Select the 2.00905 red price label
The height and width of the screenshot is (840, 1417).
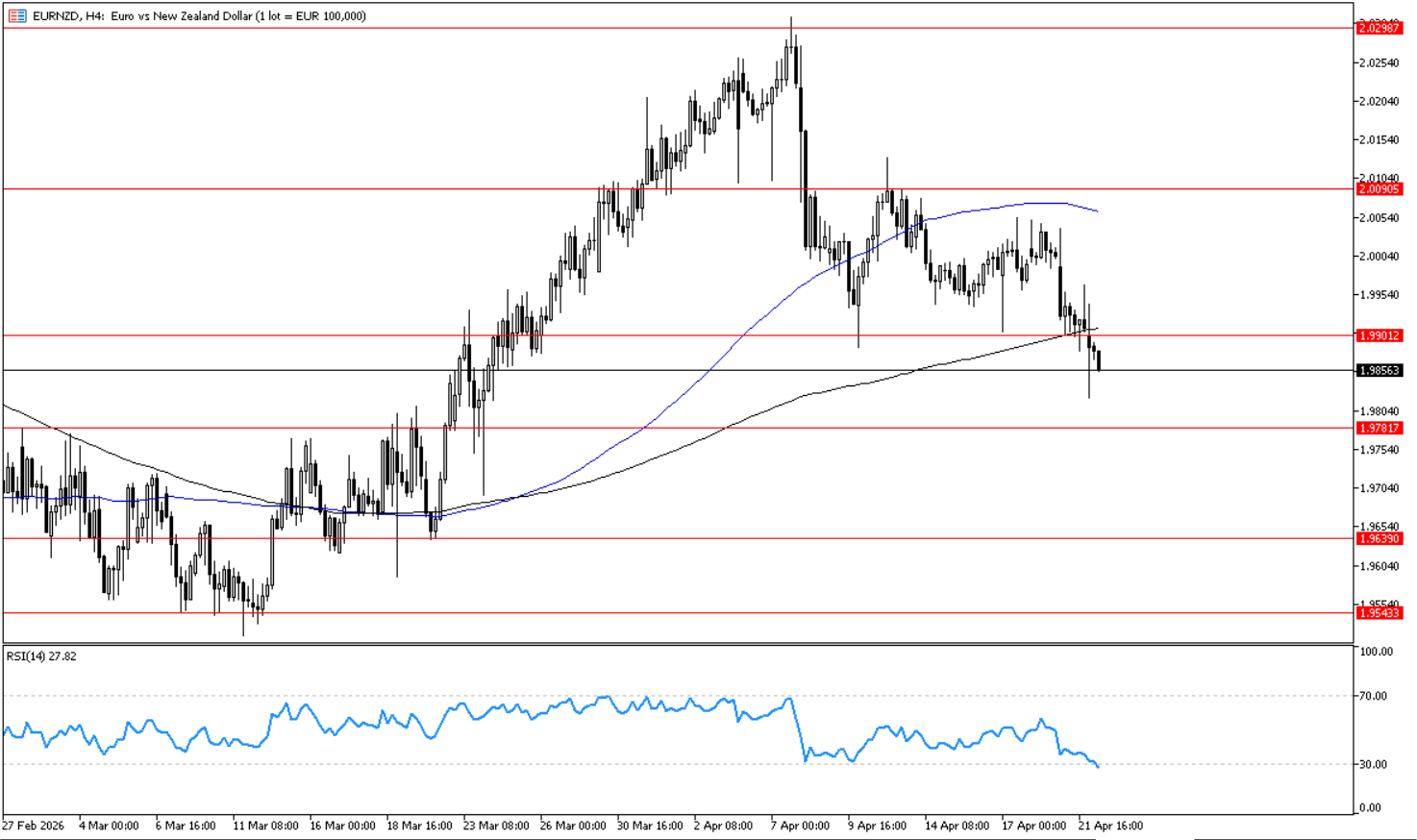coord(1379,189)
